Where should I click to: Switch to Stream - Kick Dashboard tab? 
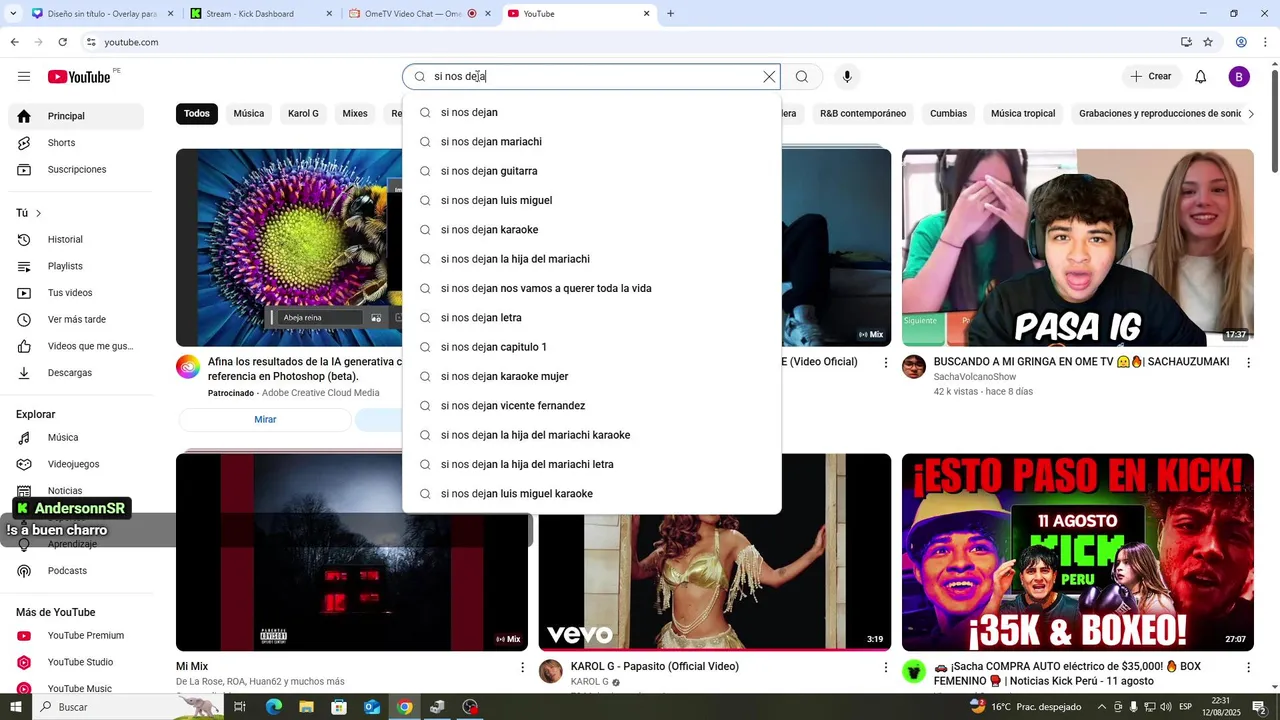coord(262,14)
